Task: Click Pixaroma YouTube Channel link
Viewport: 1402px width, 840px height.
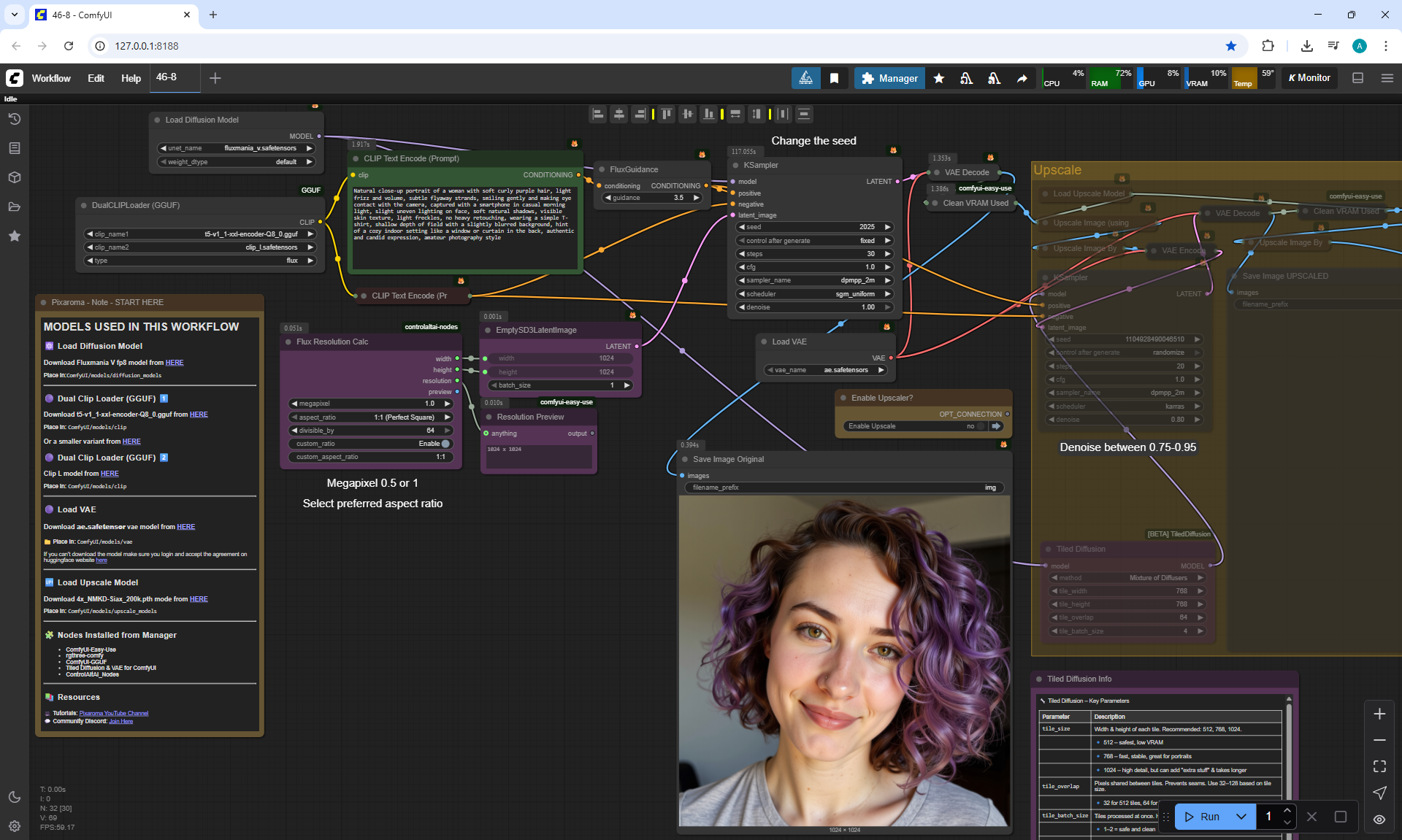Action: pyautogui.click(x=113, y=713)
